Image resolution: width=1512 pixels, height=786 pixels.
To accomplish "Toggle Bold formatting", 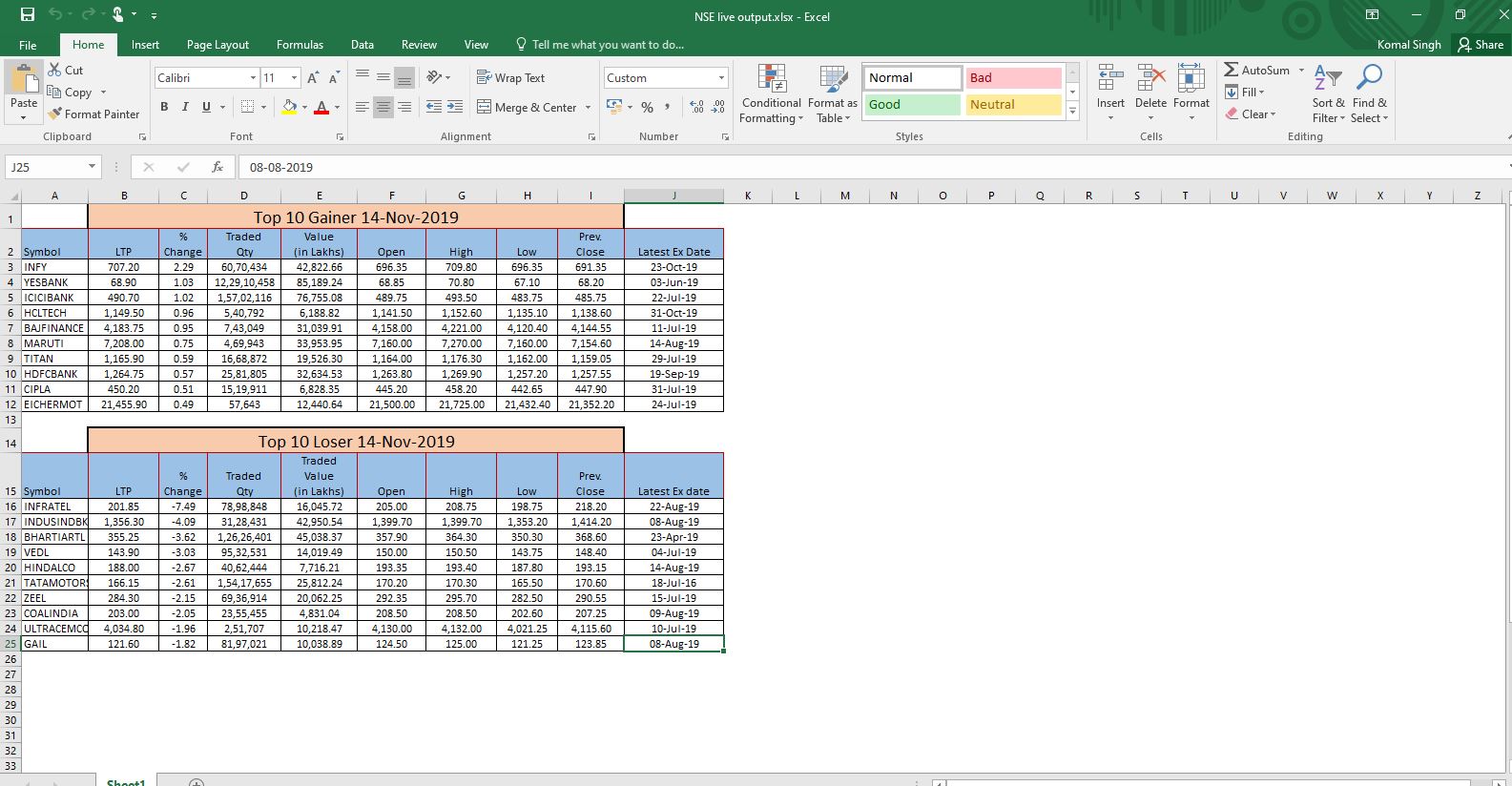I will (x=164, y=107).
